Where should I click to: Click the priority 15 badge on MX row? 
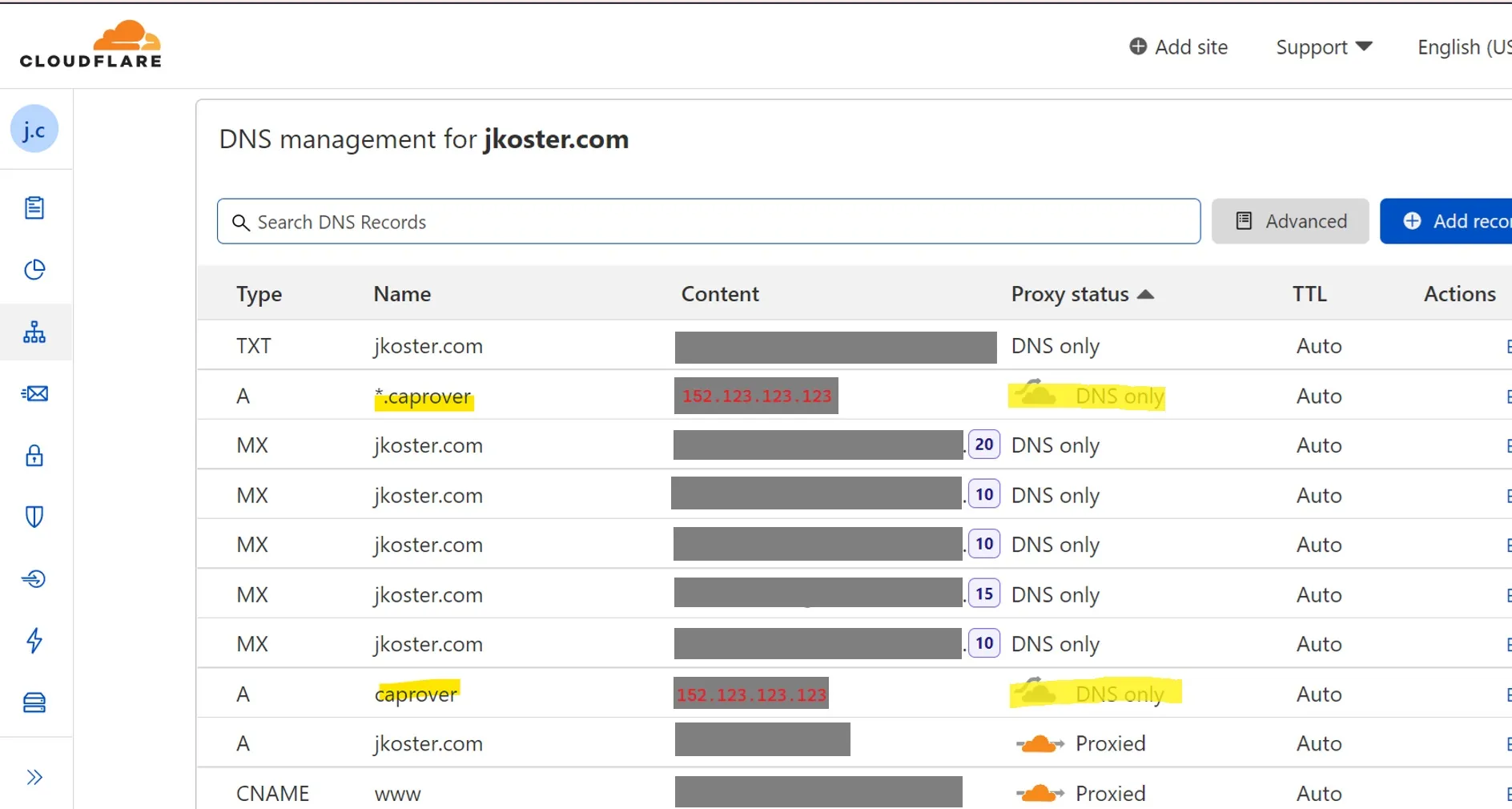(x=984, y=594)
